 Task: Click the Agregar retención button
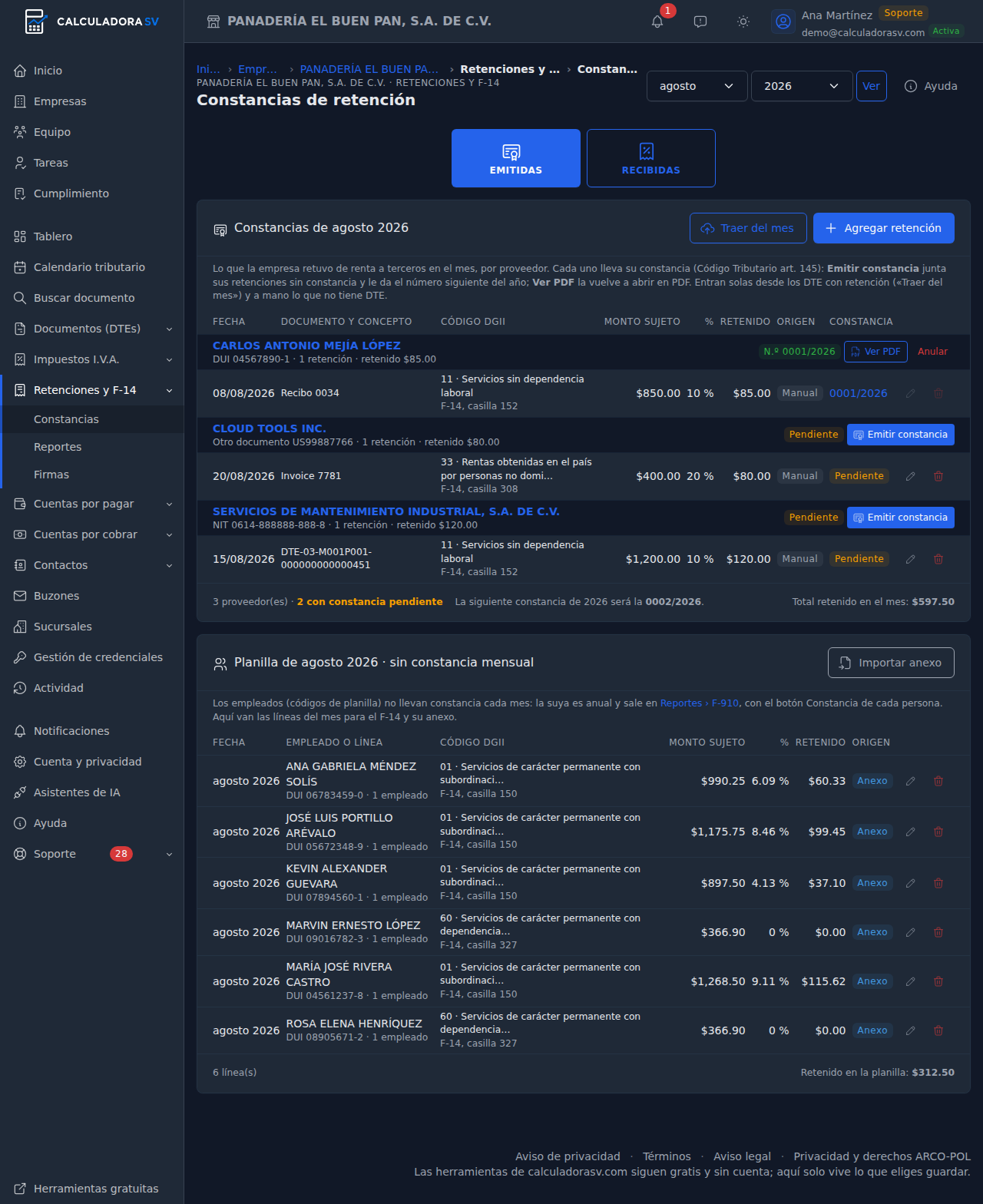coord(884,228)
